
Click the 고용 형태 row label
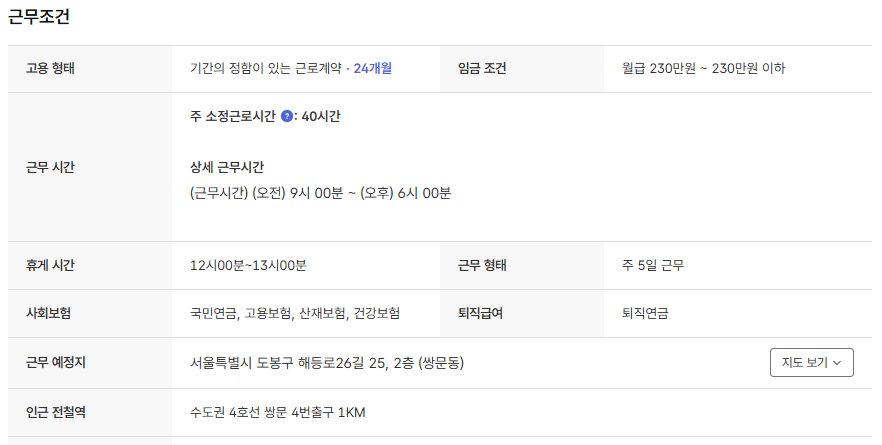51,69
